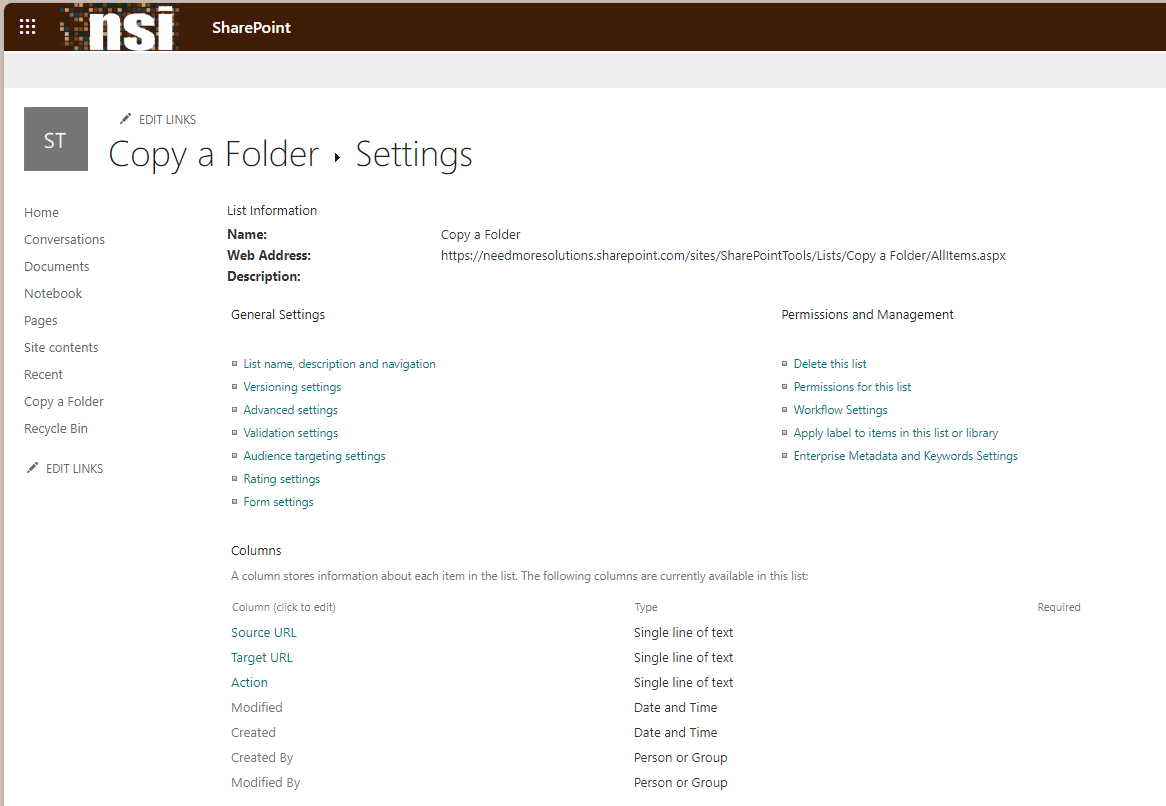This screenshot has width=1166, height=806.
Task: Edit the Source URL column
Action: click(x=263, y=633)
